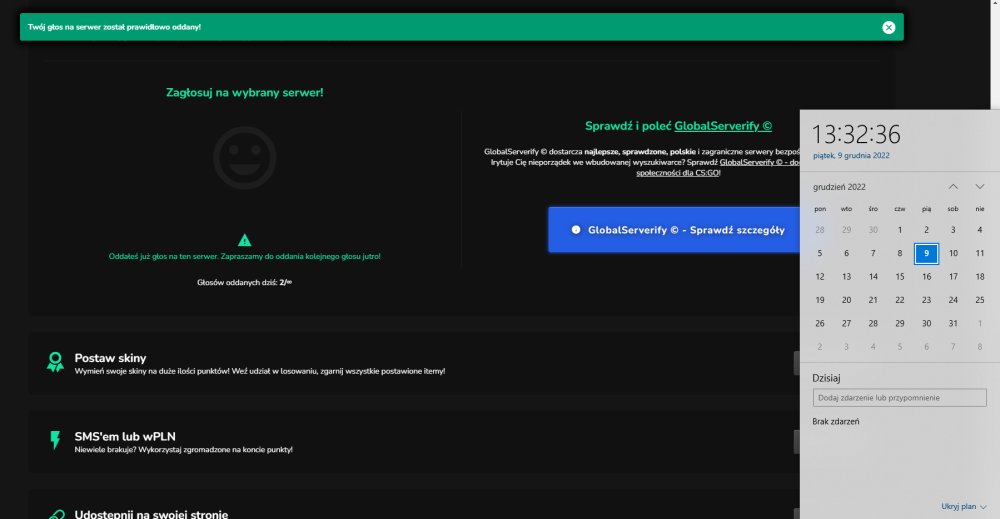This screenshot has width=1000, height=519.
Task: Select December 19 in calendar
Action: click(820, 300)
